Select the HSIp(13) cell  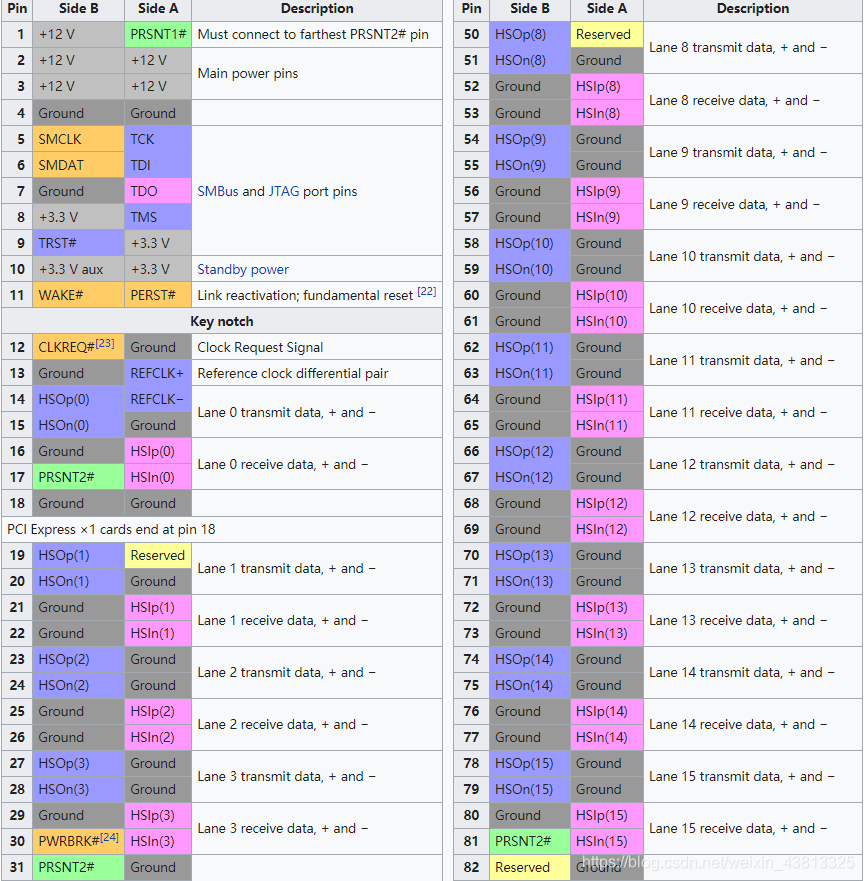[x=607, y=607]
